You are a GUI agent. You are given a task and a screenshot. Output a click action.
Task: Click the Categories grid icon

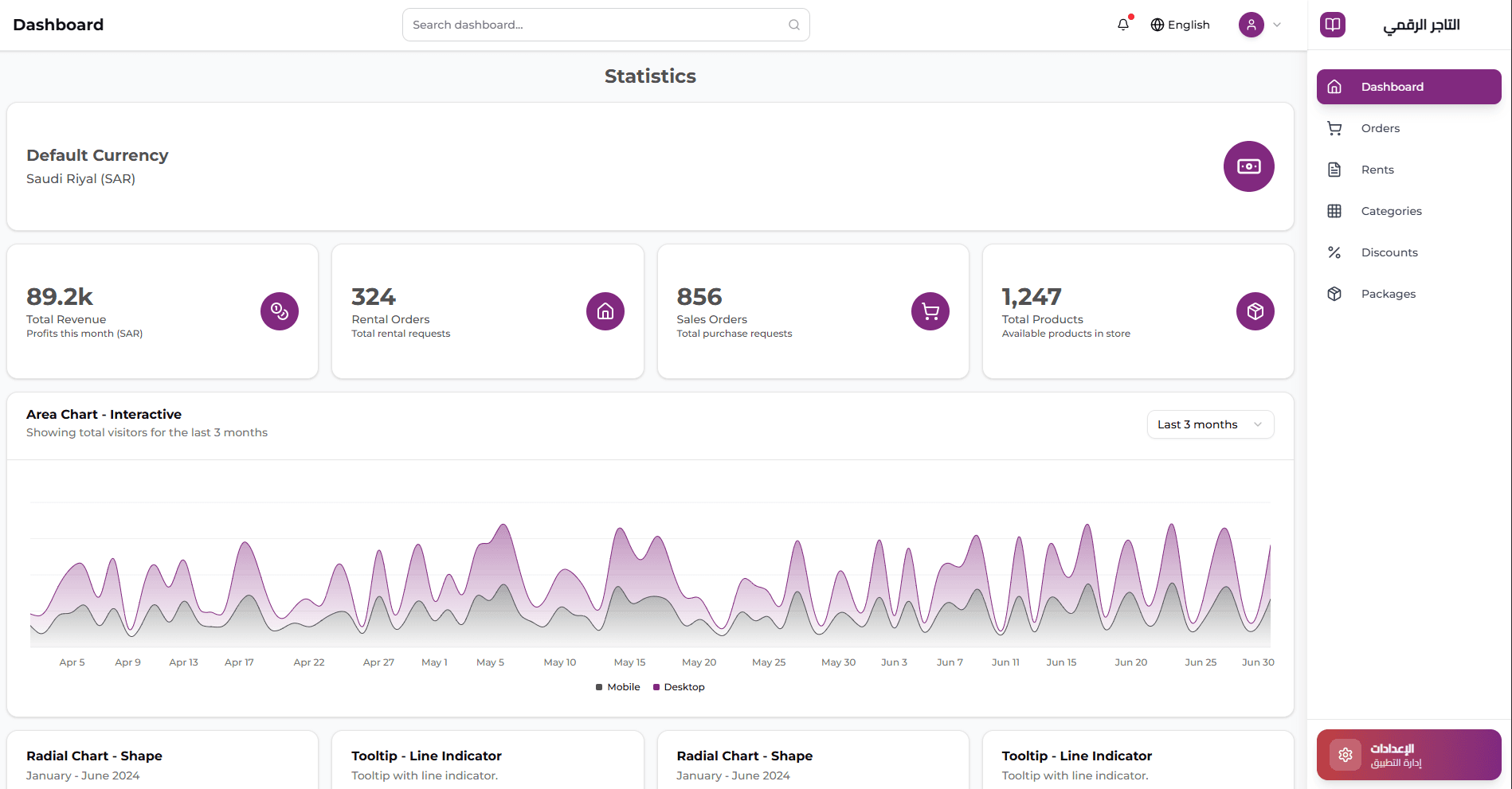coord(1335,210)
